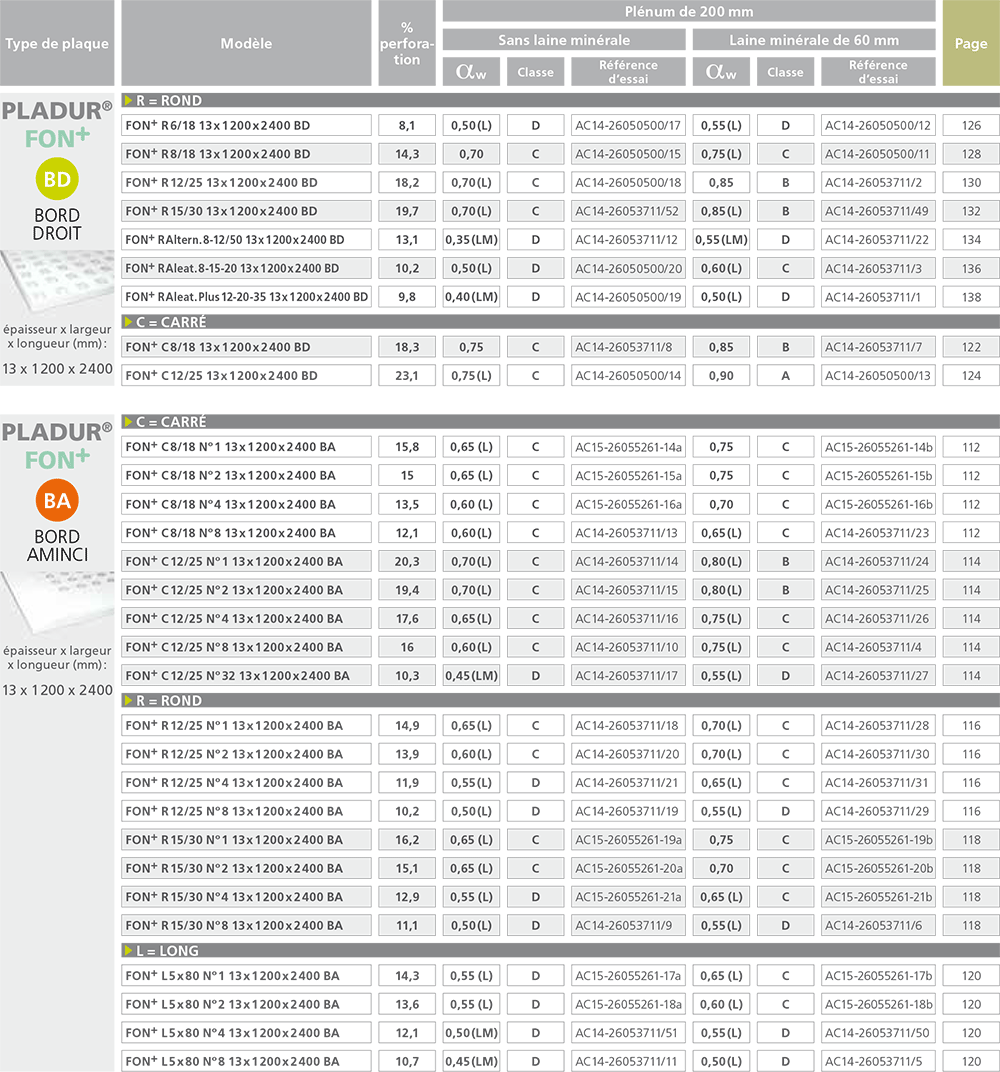Click the PLADUR FON+ logo above Bord Droit
This screenshot has height=1072, width=1000.
pyautogui.click(x=58, y=124)
